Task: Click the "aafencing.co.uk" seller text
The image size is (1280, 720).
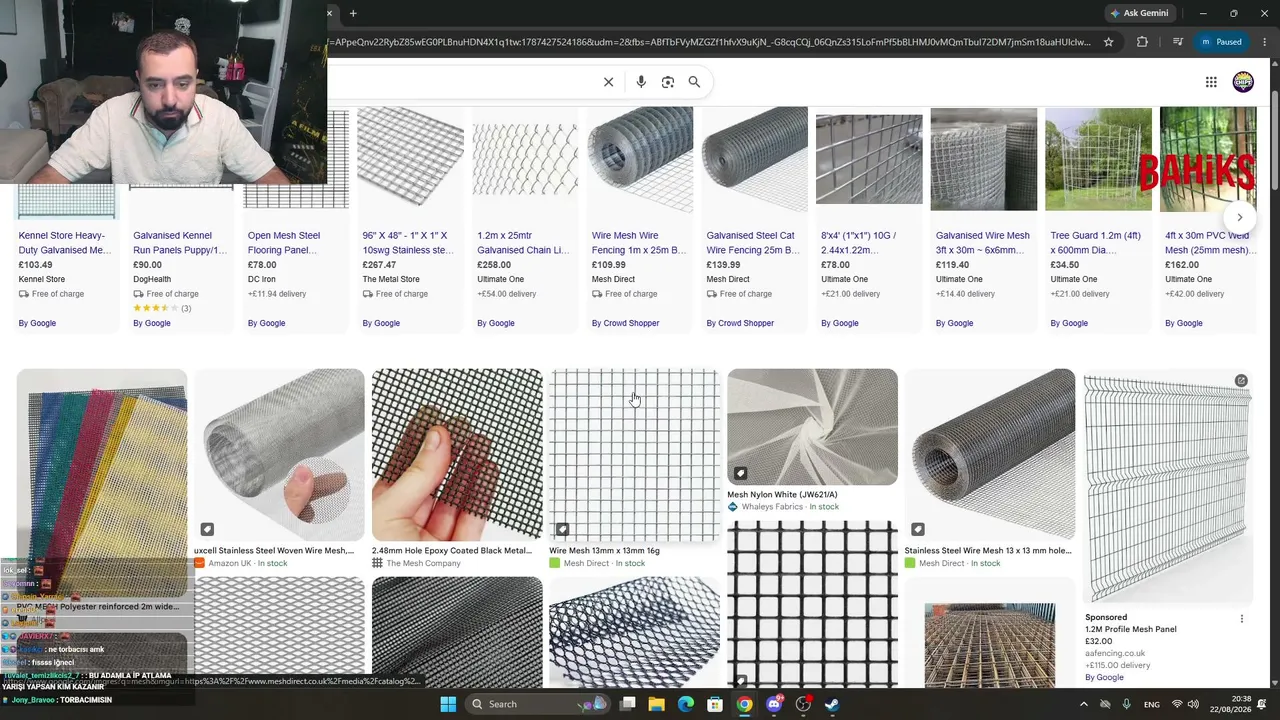Action: click(x=1115, y=653)
